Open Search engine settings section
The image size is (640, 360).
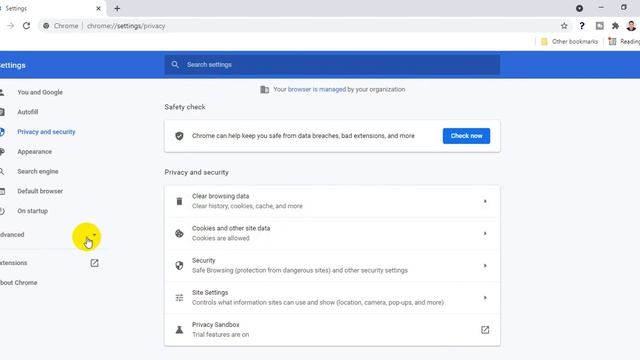(x=38, y=171)
